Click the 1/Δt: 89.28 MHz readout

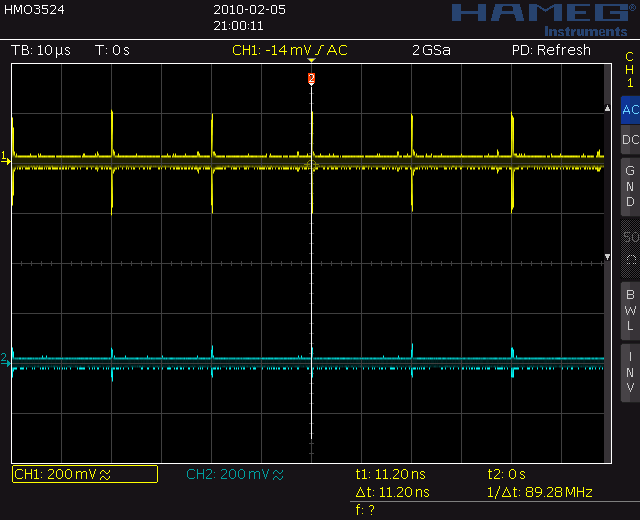coord(540,492)
